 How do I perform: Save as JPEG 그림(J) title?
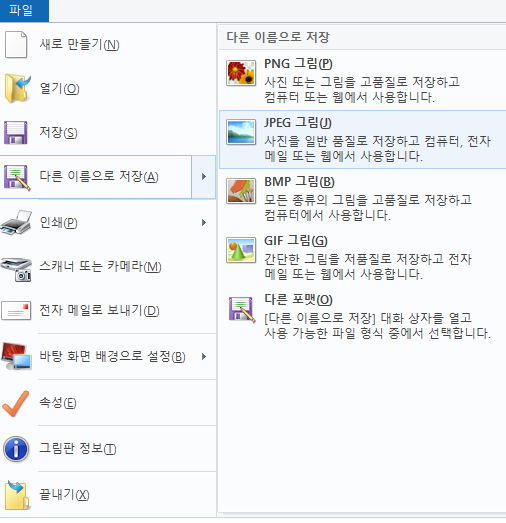click(298, 123)
